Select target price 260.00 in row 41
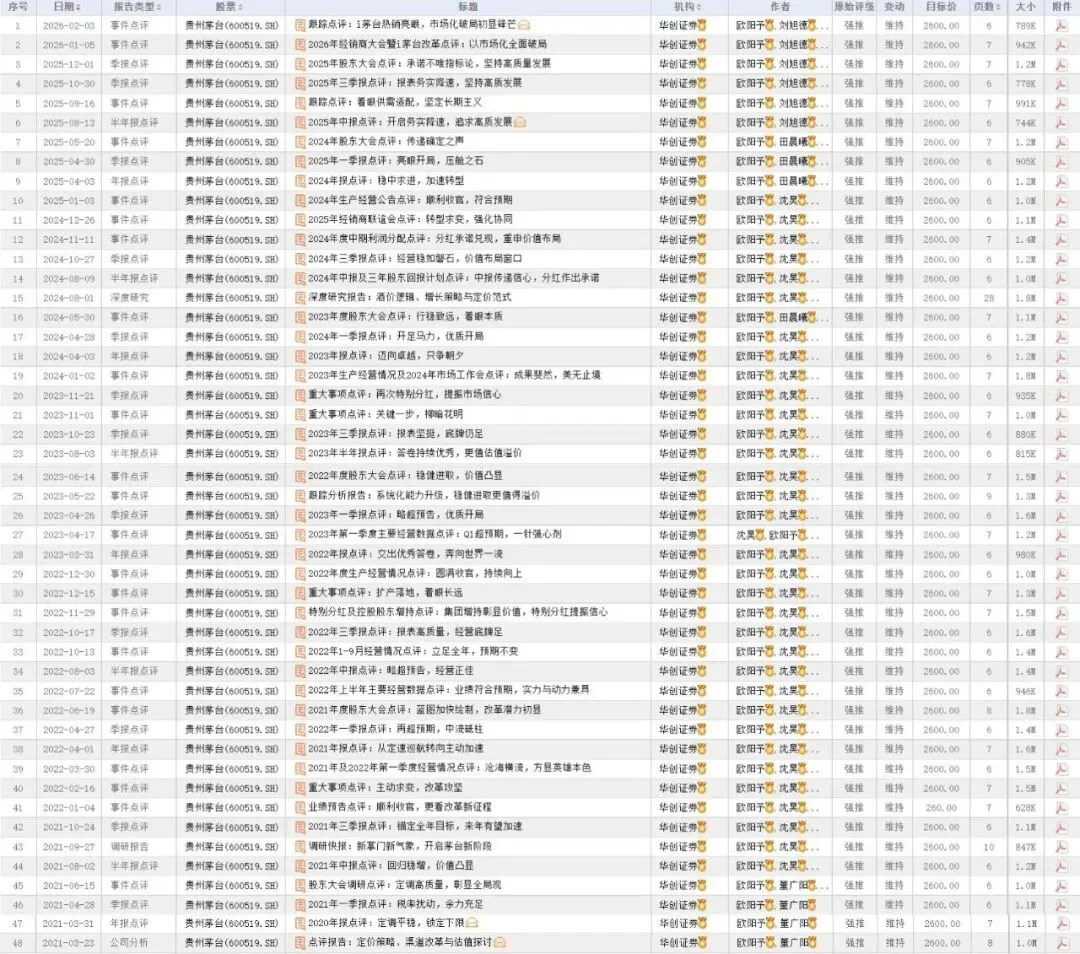 coord(941,807)
